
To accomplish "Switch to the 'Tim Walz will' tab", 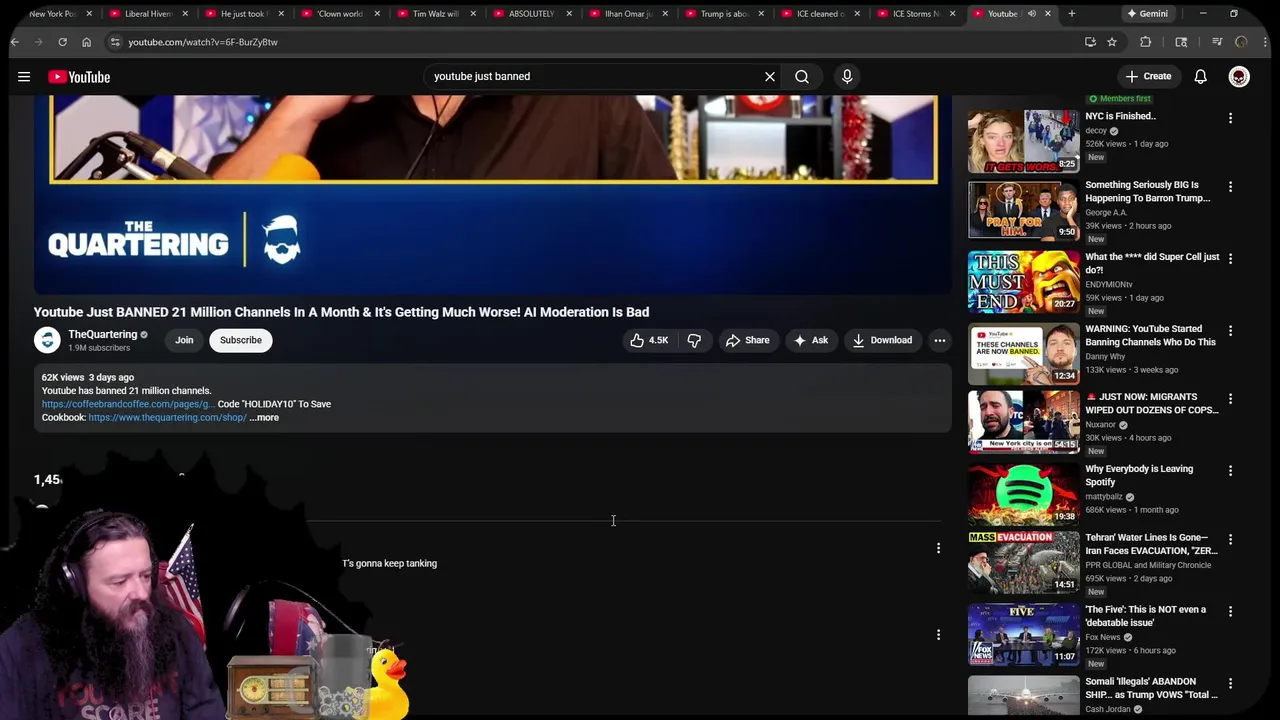I will click(x=431, y=14).
